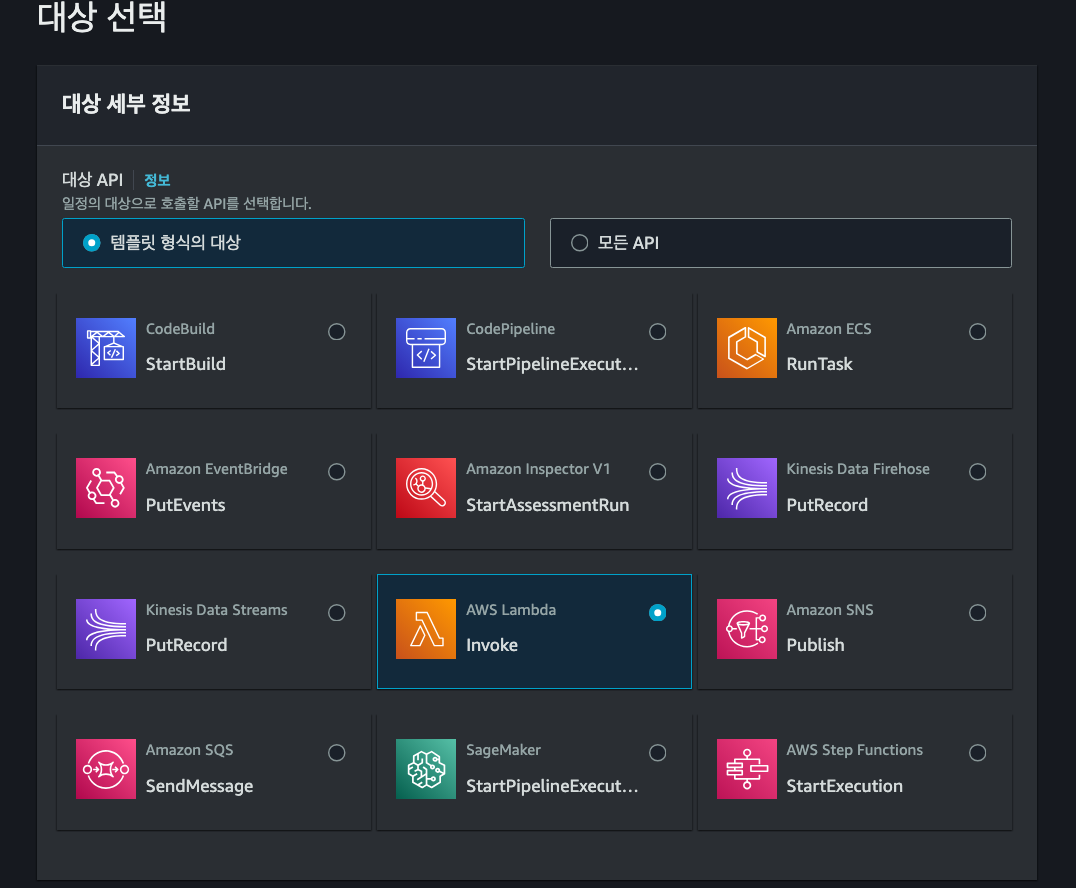Select the Amazon EventBridge PutEvents radio button
The width and height of the screenshot is (1076, 888).
coord(336,471)
